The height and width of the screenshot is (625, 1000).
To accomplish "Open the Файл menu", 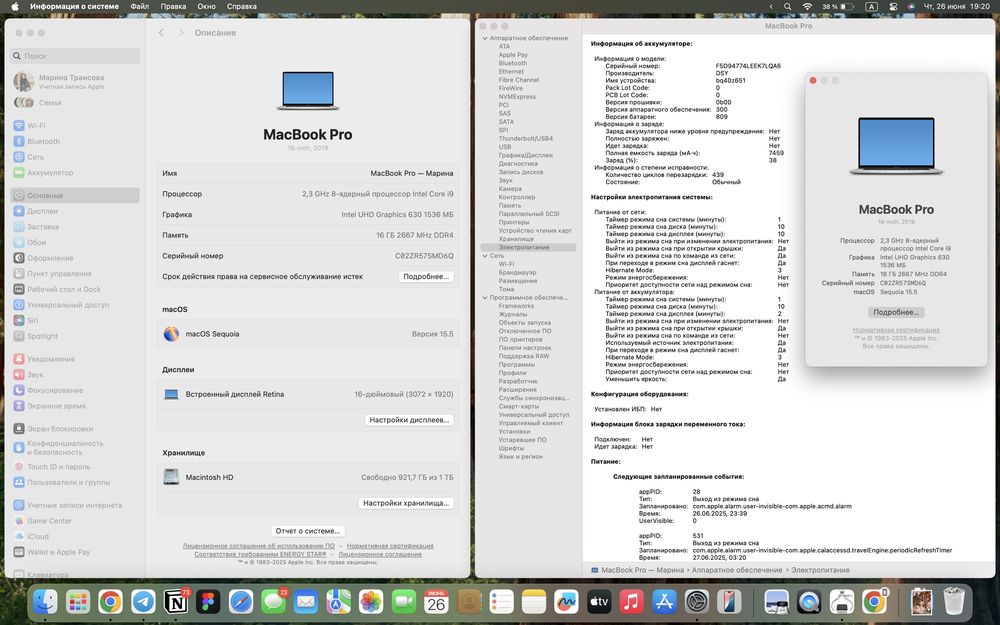I will click(x=140, y=6).
